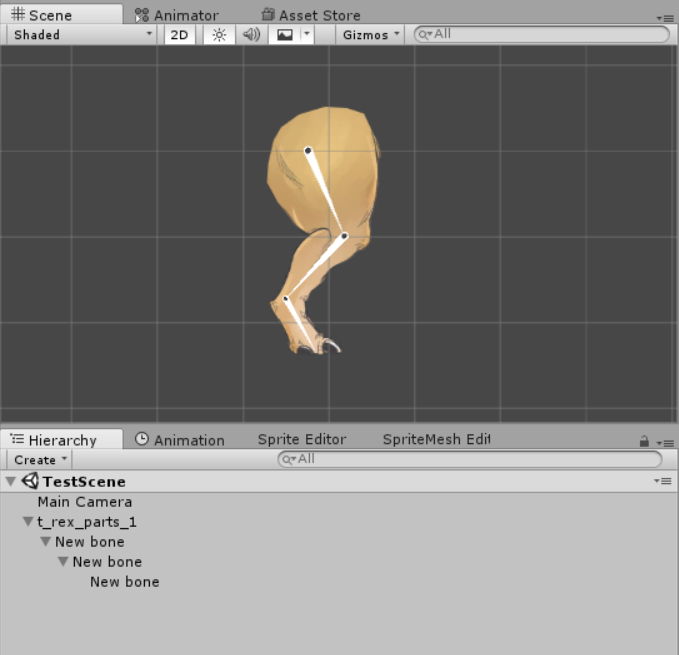Image resolution: width=679 pixels, height=655 pixels.
Task: Open the Asset Store tab
Action: click(x=311, y=15)
